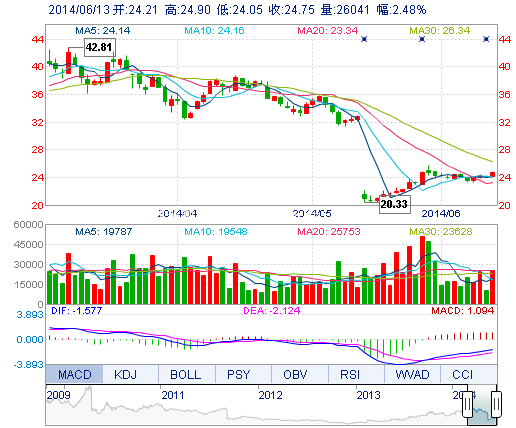The height and width of the screenshot is (428, 516).
Task: Show the PSY indicator
Action: pos(239,374)
